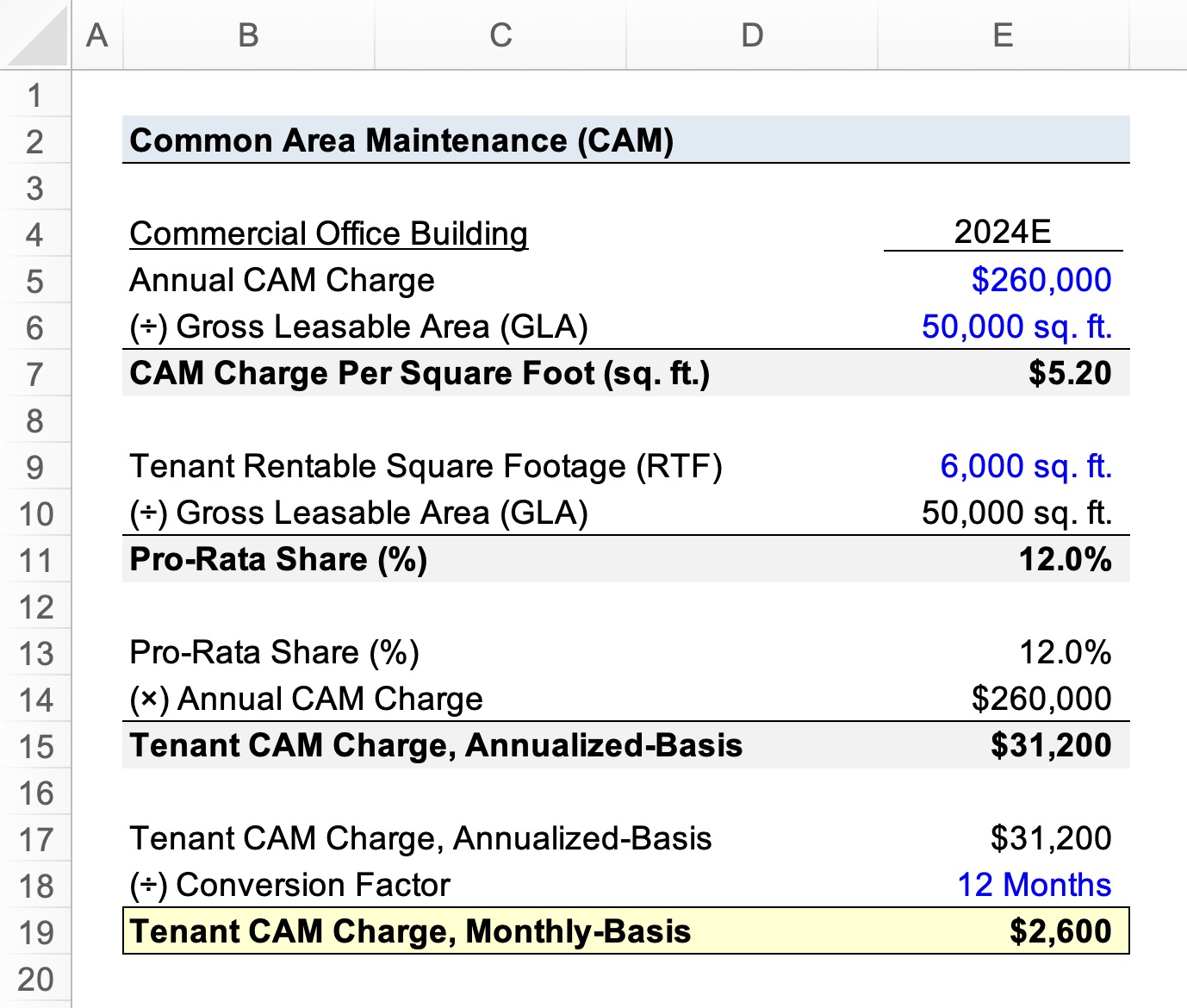1187x1008 pixels.
Task: Click the Gross Leasable Area label in row 6
Action: point(358,327)
